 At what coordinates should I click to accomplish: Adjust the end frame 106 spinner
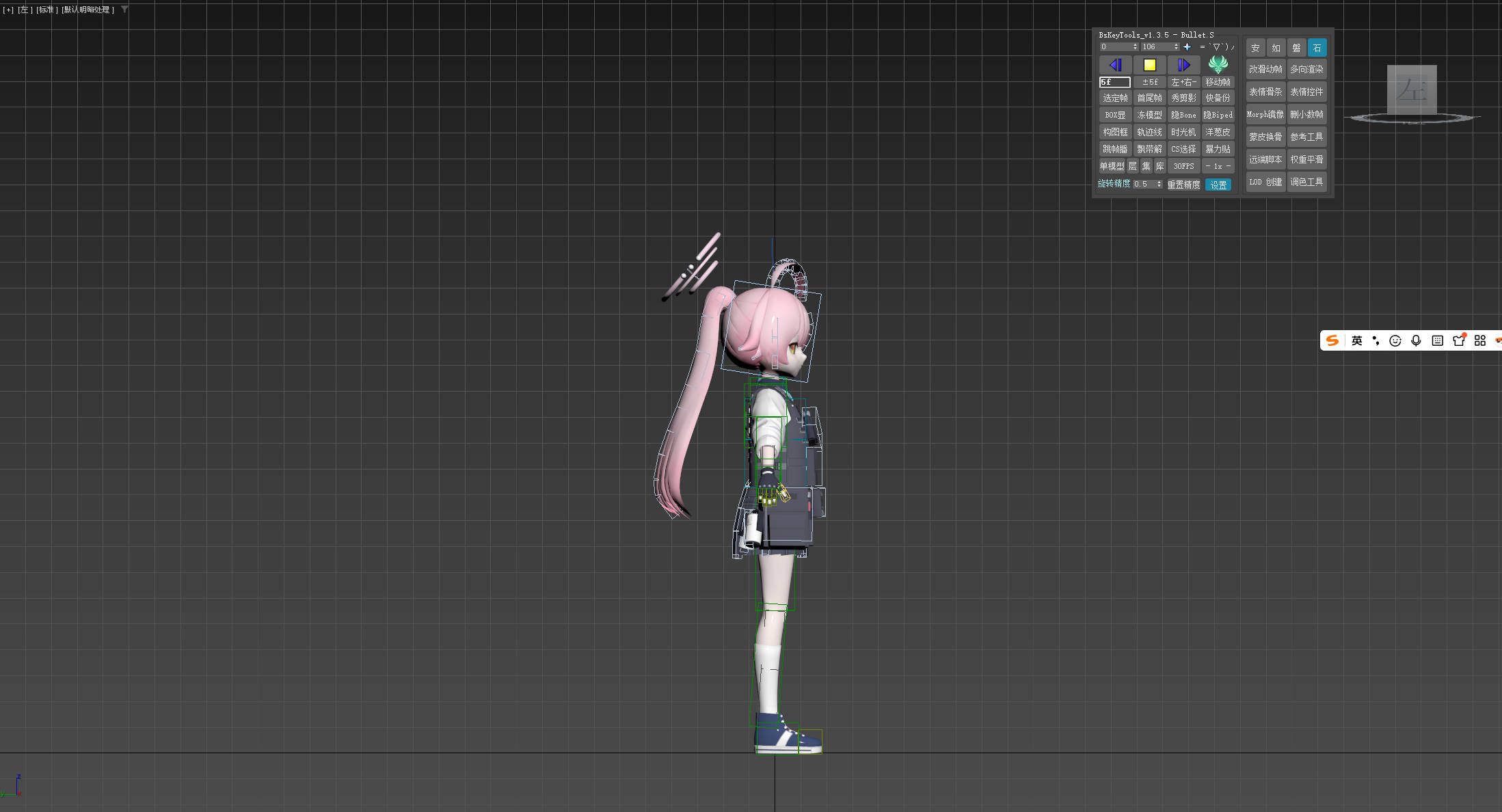(1176, 46)
